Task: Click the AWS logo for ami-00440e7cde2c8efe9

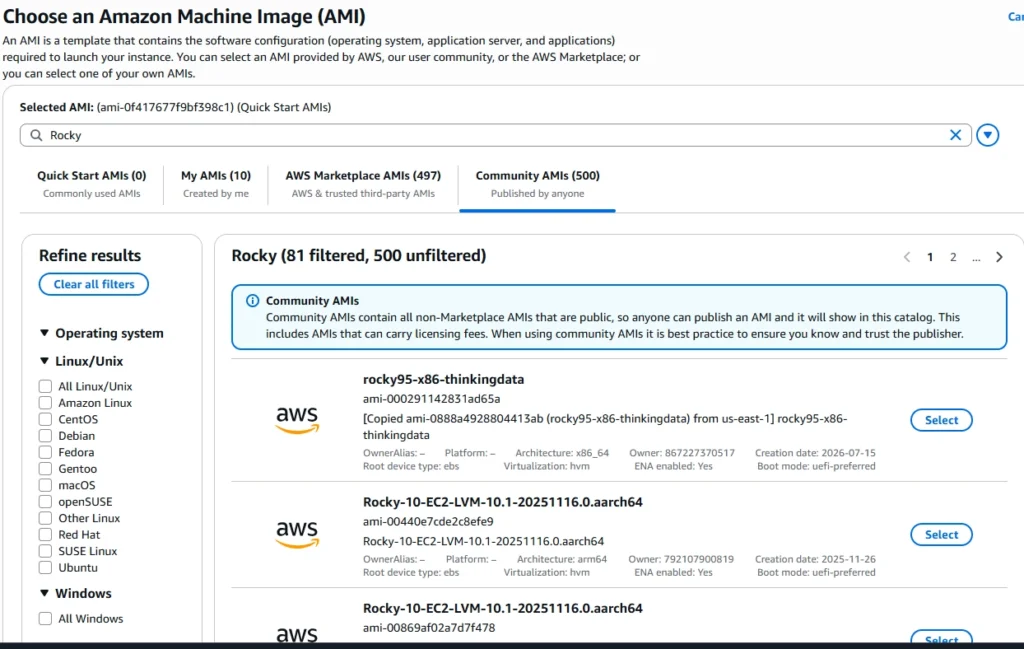Action: [297, 534]
